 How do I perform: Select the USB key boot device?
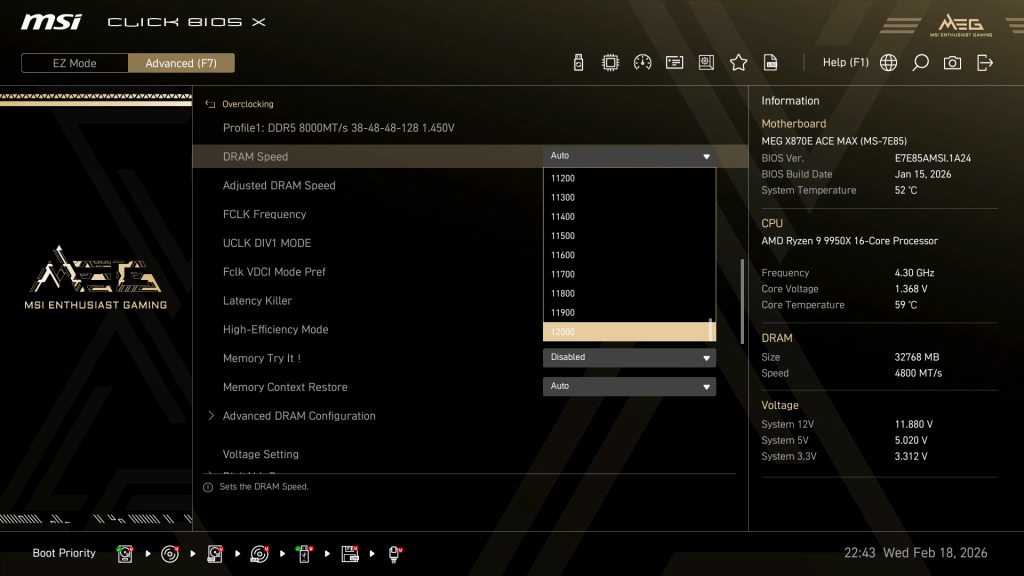304,554
